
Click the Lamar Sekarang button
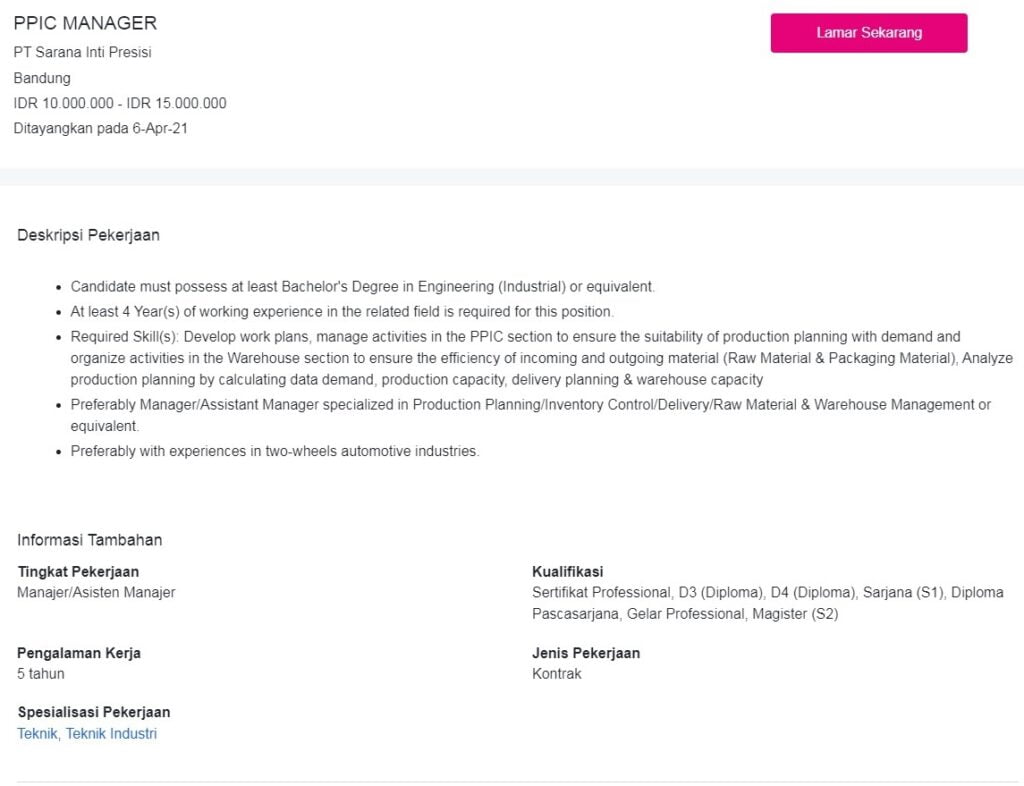point(868,33)
